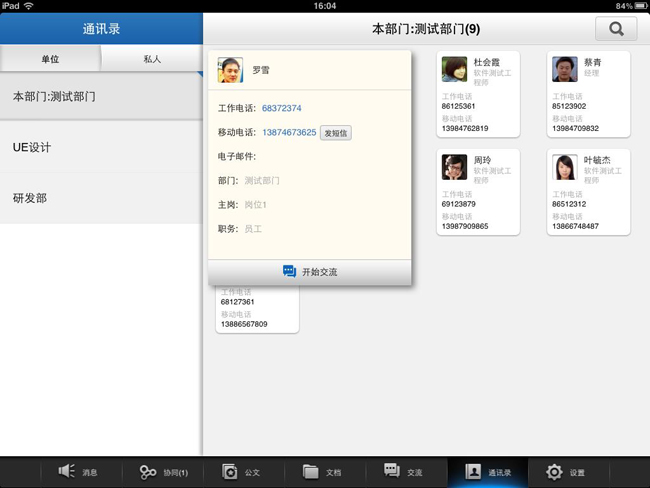Click 开始交流 to start chatting

pos(310,272)
